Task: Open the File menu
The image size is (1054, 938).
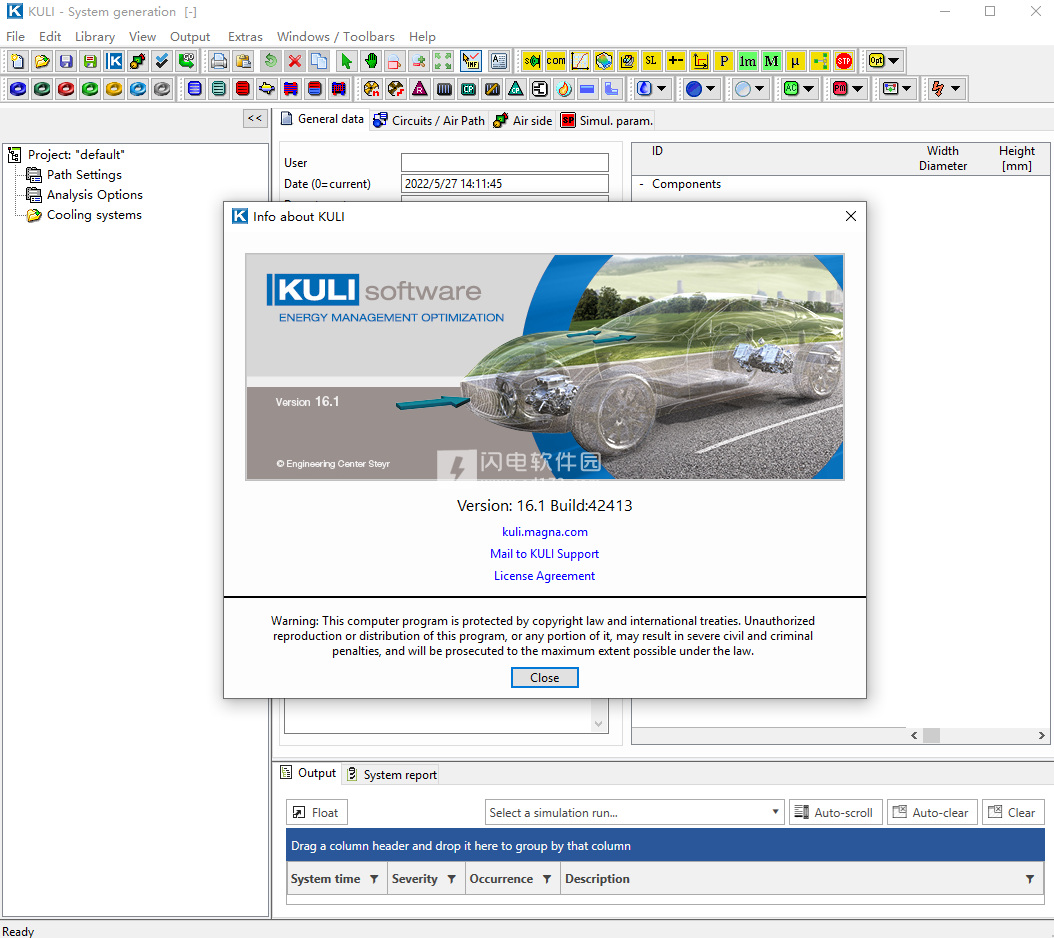Action: (15, 36)
